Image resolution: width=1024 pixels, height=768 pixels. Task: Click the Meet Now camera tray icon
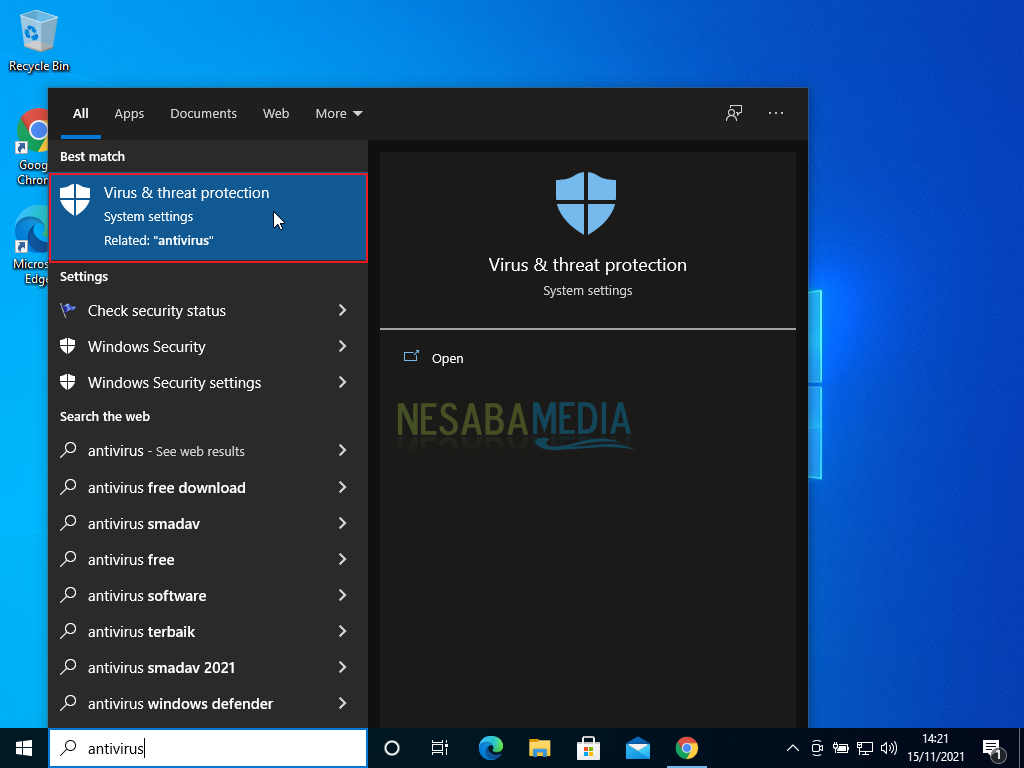pos(816,748)
